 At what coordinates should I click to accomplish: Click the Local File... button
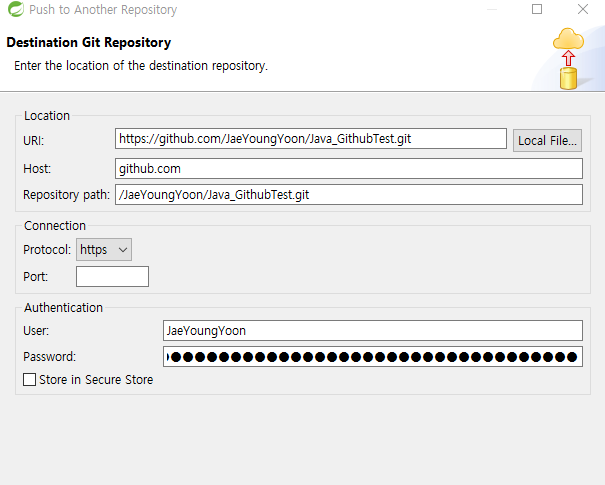[x=547, y=140]
